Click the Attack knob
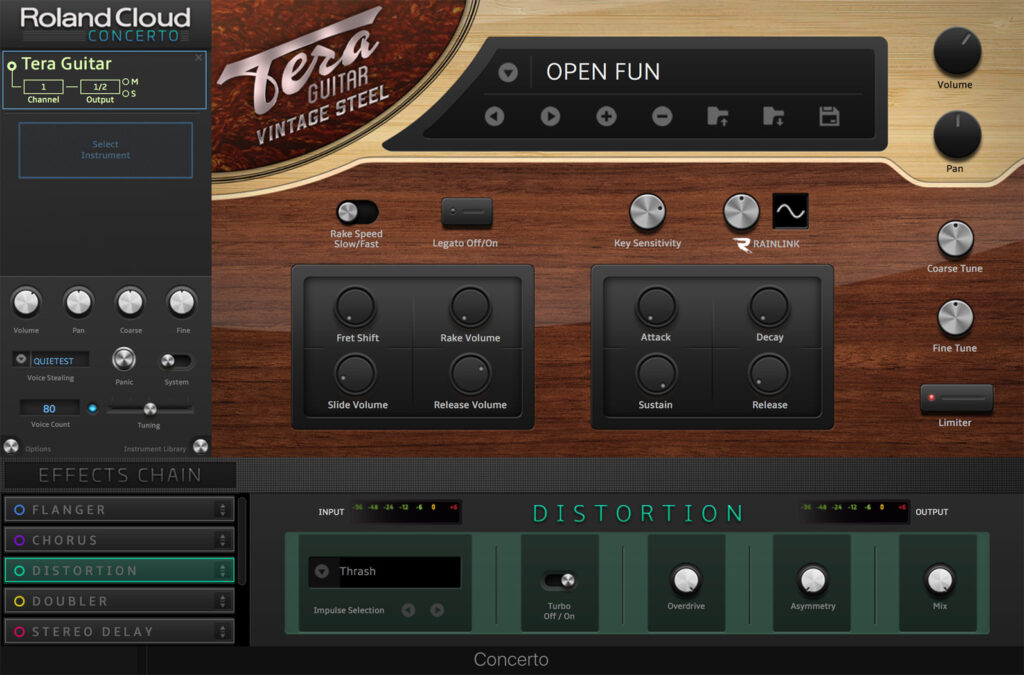This screenshot has width=1024, height=675. point(656,307)
